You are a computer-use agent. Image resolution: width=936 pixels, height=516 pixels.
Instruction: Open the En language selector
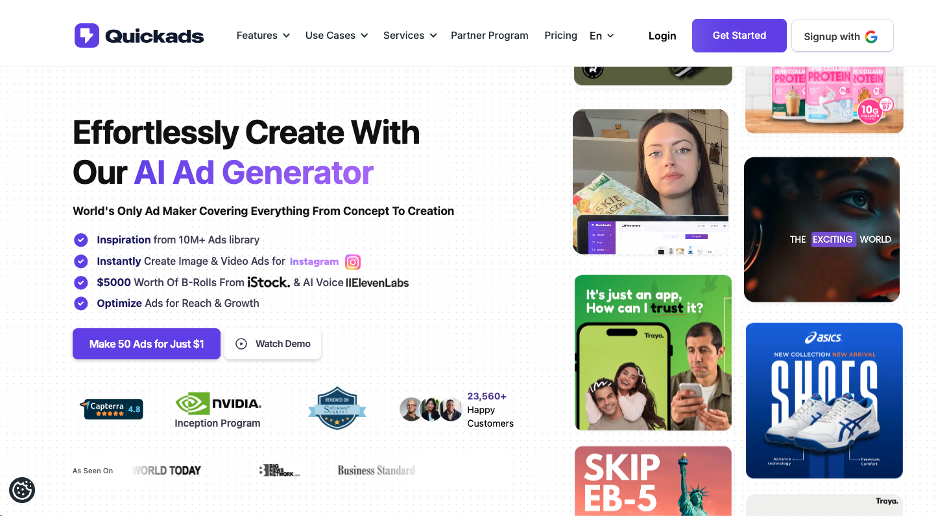click(x=602, y=36)
